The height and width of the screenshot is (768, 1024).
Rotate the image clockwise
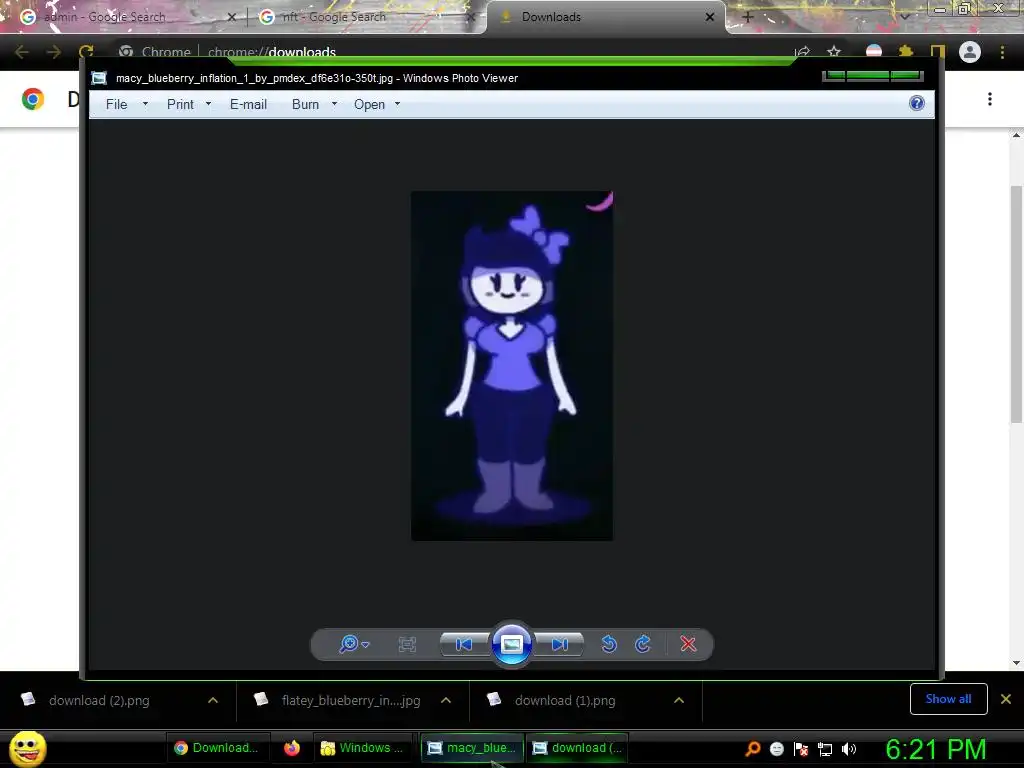pos(643,644)
